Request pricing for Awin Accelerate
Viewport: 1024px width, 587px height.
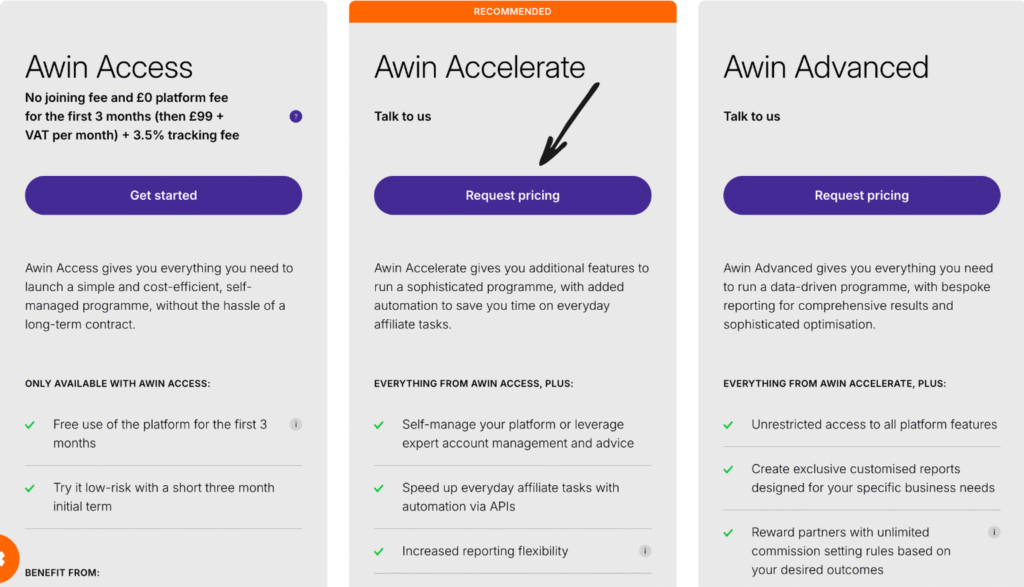(512, 195)
